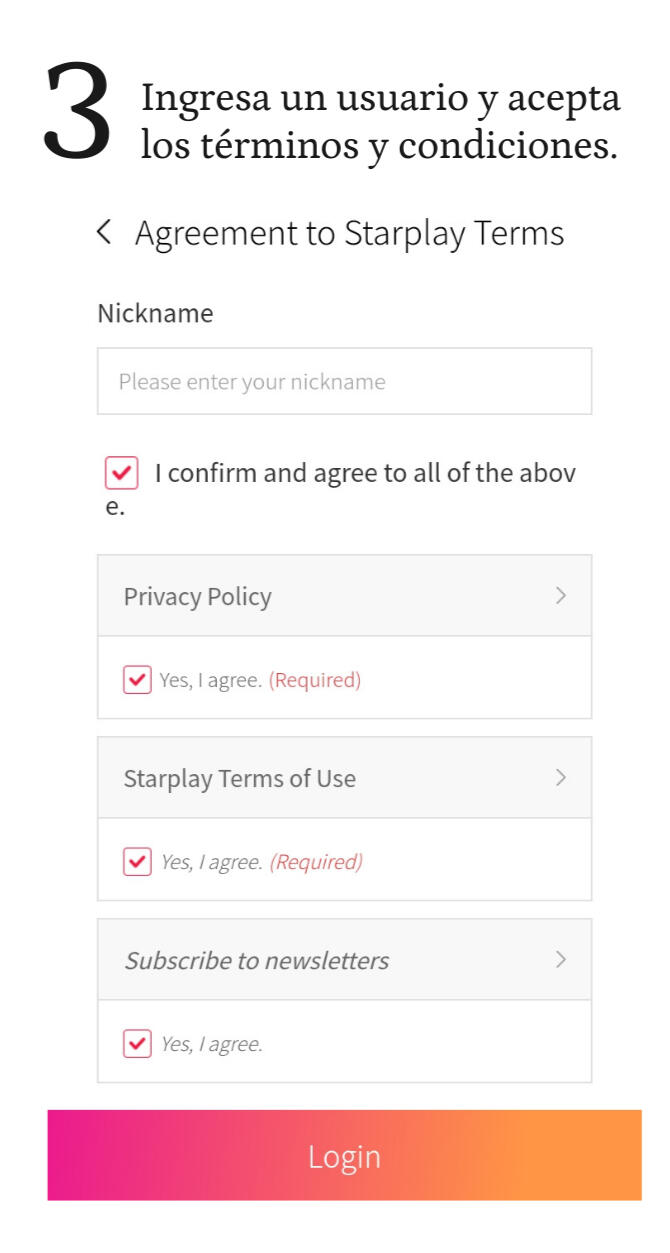Click the large step number 3

[77, 112]
